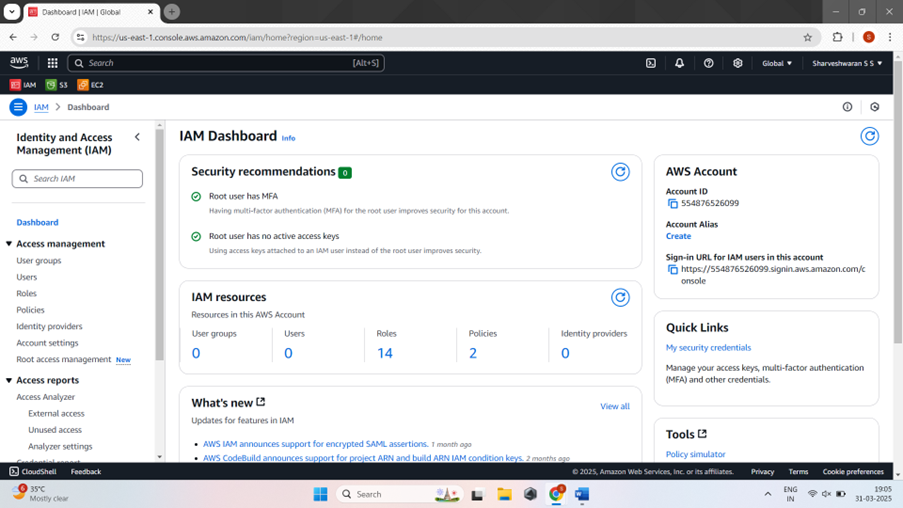
Task: Click the Info link beside IAM Dashboard
Action: coord(289,138)
